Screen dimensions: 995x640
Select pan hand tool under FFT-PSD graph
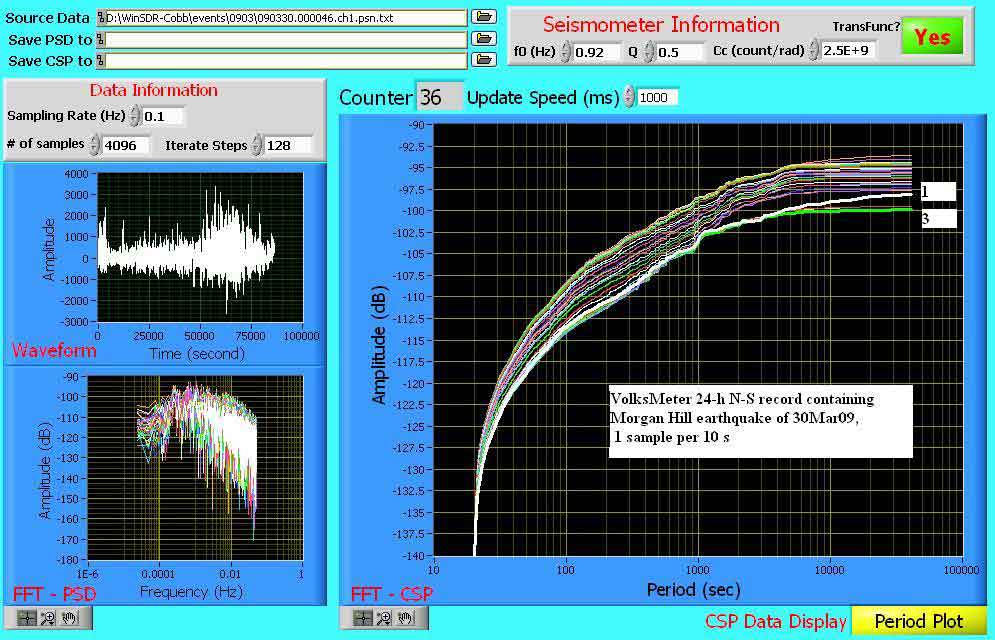pos(69,618)
